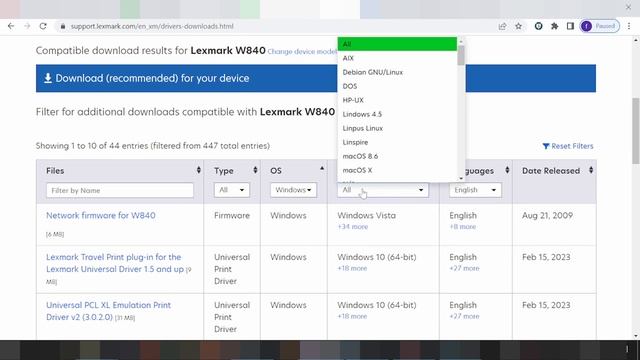Screen dimensions: 640x360
Task: Click the address bar URL
Action: [152, 26]
